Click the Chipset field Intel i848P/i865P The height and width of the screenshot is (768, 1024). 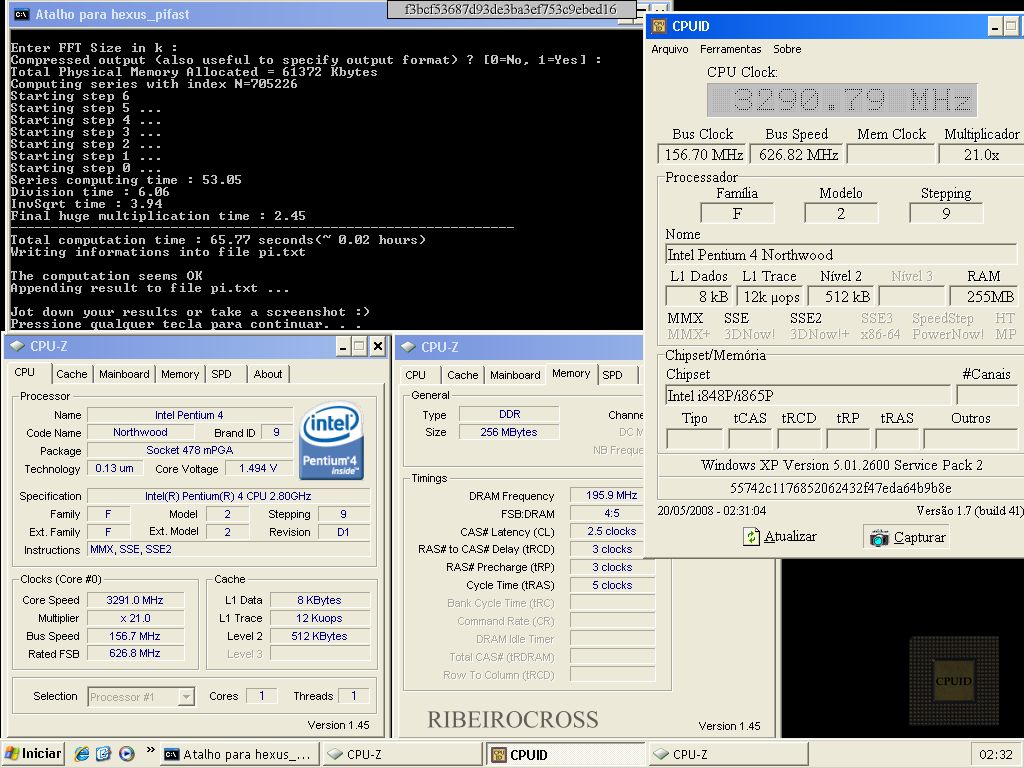point(807,395)
